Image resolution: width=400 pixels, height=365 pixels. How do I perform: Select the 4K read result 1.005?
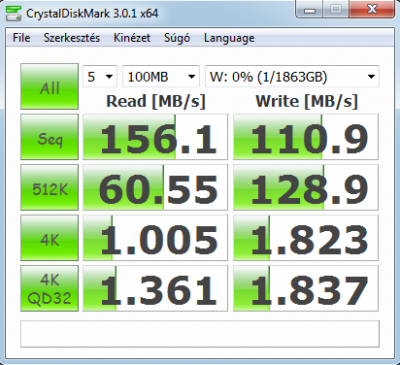point(155,238)
